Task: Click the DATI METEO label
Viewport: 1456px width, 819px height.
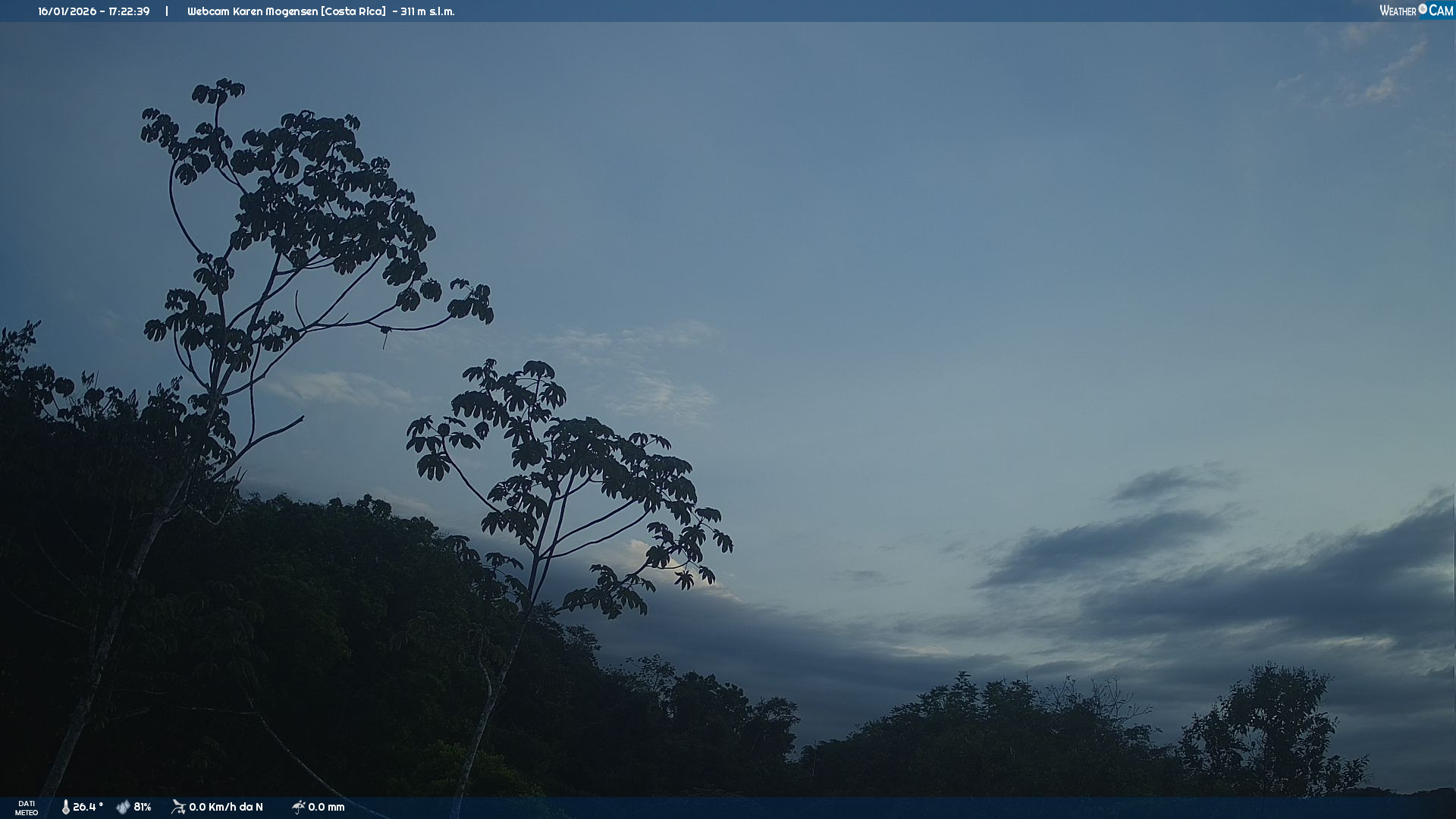Action: [x=27, y=808]
